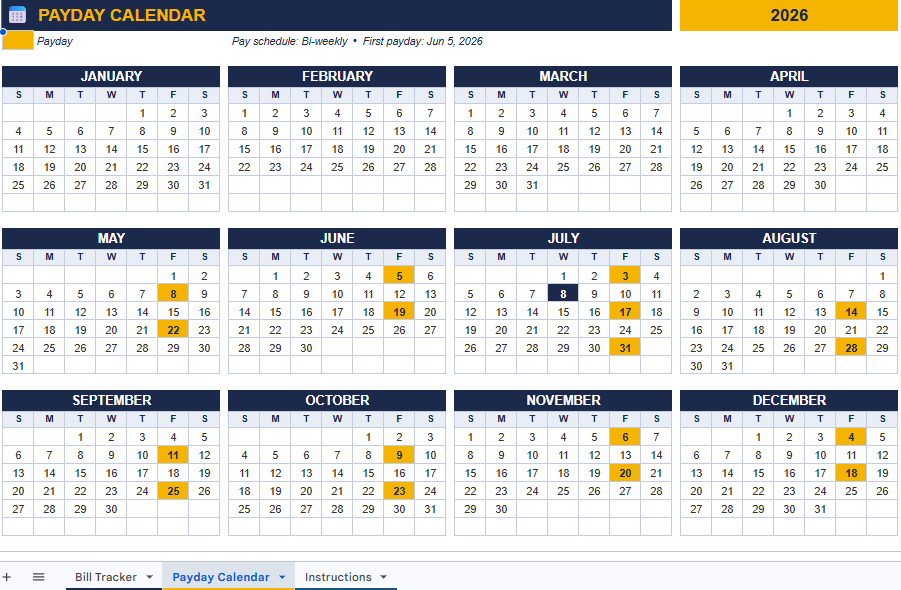Select the highlighted June 5 payday cell
This screenshot has width=901, height=590.
(399, 276)
